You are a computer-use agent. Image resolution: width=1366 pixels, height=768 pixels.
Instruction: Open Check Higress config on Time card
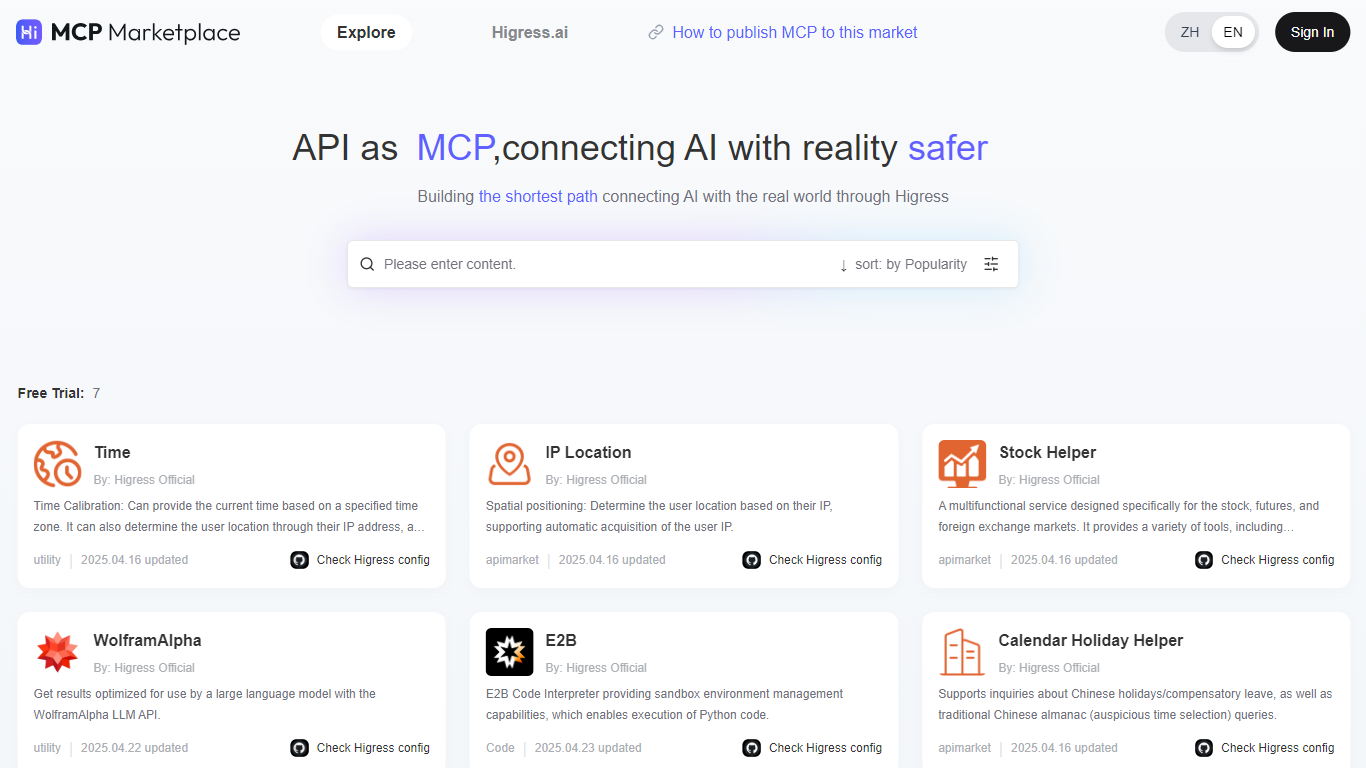point(373,560)
